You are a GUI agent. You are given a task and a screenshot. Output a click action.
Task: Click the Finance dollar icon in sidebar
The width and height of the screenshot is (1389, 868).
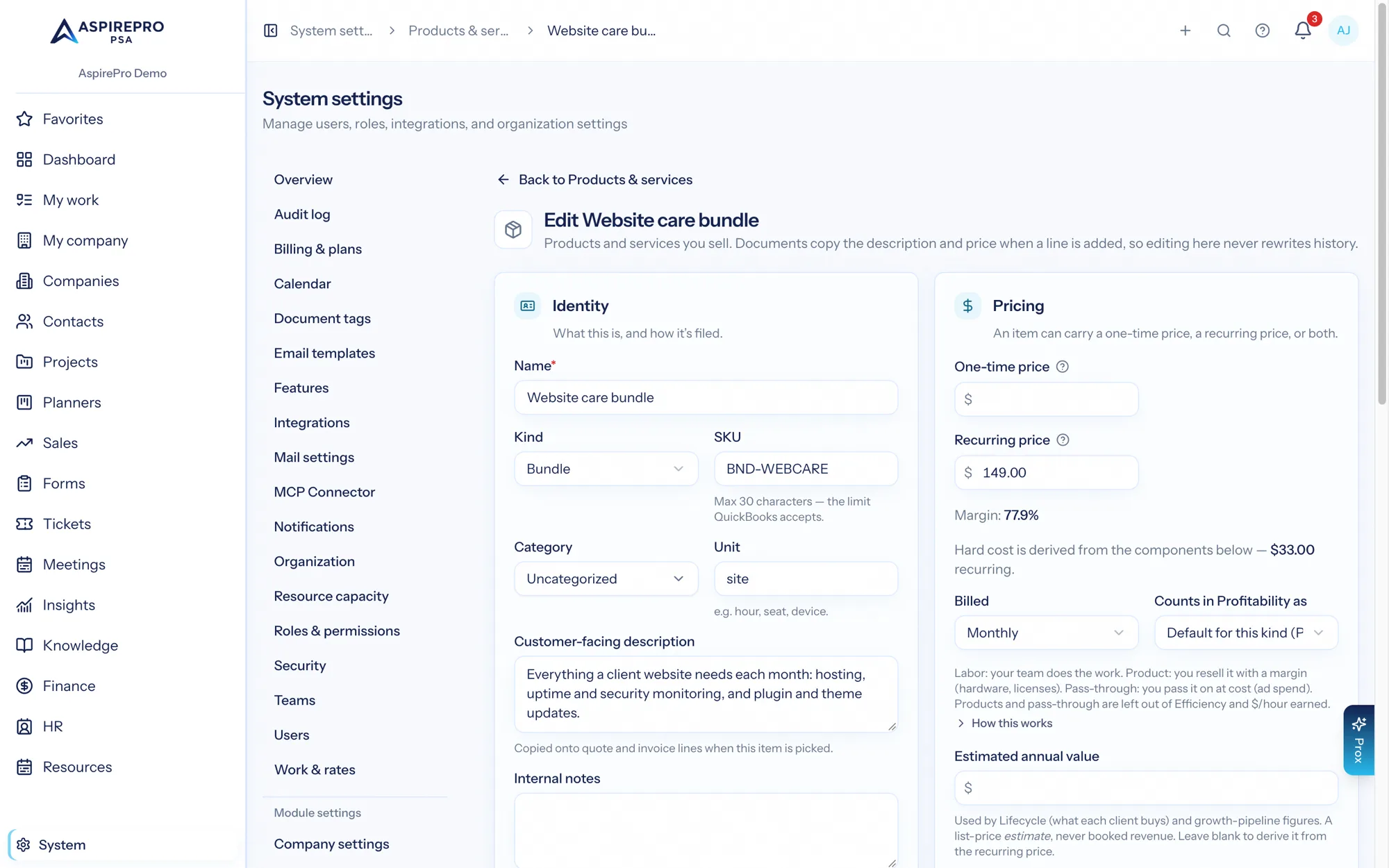[x=24, y=686]
